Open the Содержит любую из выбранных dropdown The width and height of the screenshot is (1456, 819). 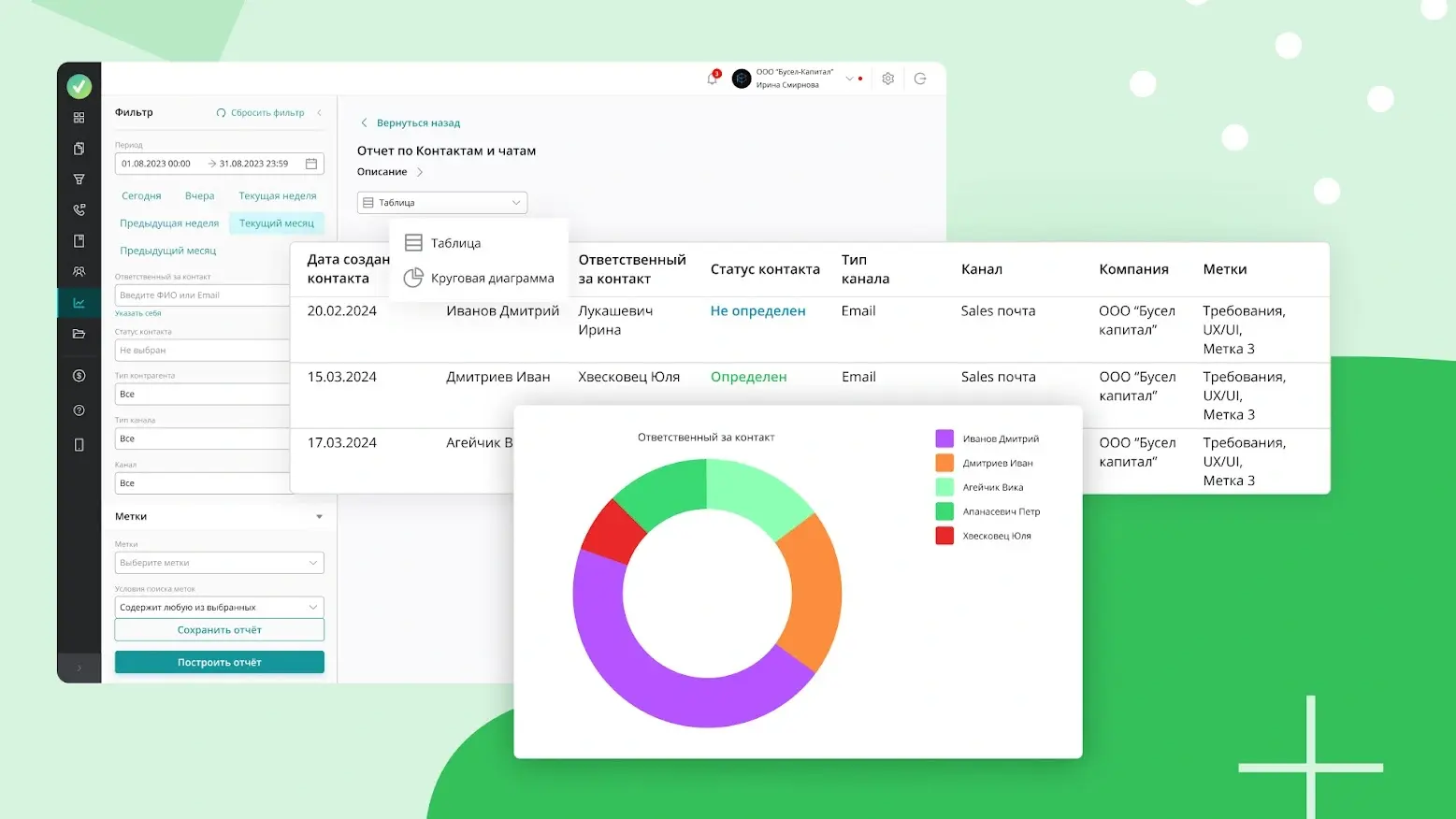click(x=220, y=608)
